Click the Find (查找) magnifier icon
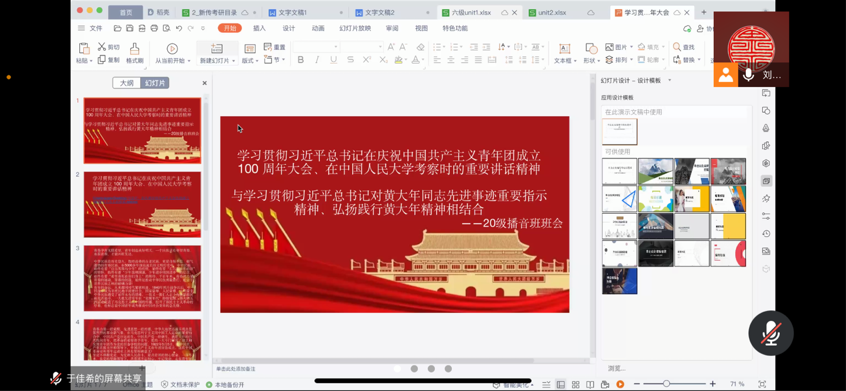The width and height of the screenshot is (846, 391). 677,47
